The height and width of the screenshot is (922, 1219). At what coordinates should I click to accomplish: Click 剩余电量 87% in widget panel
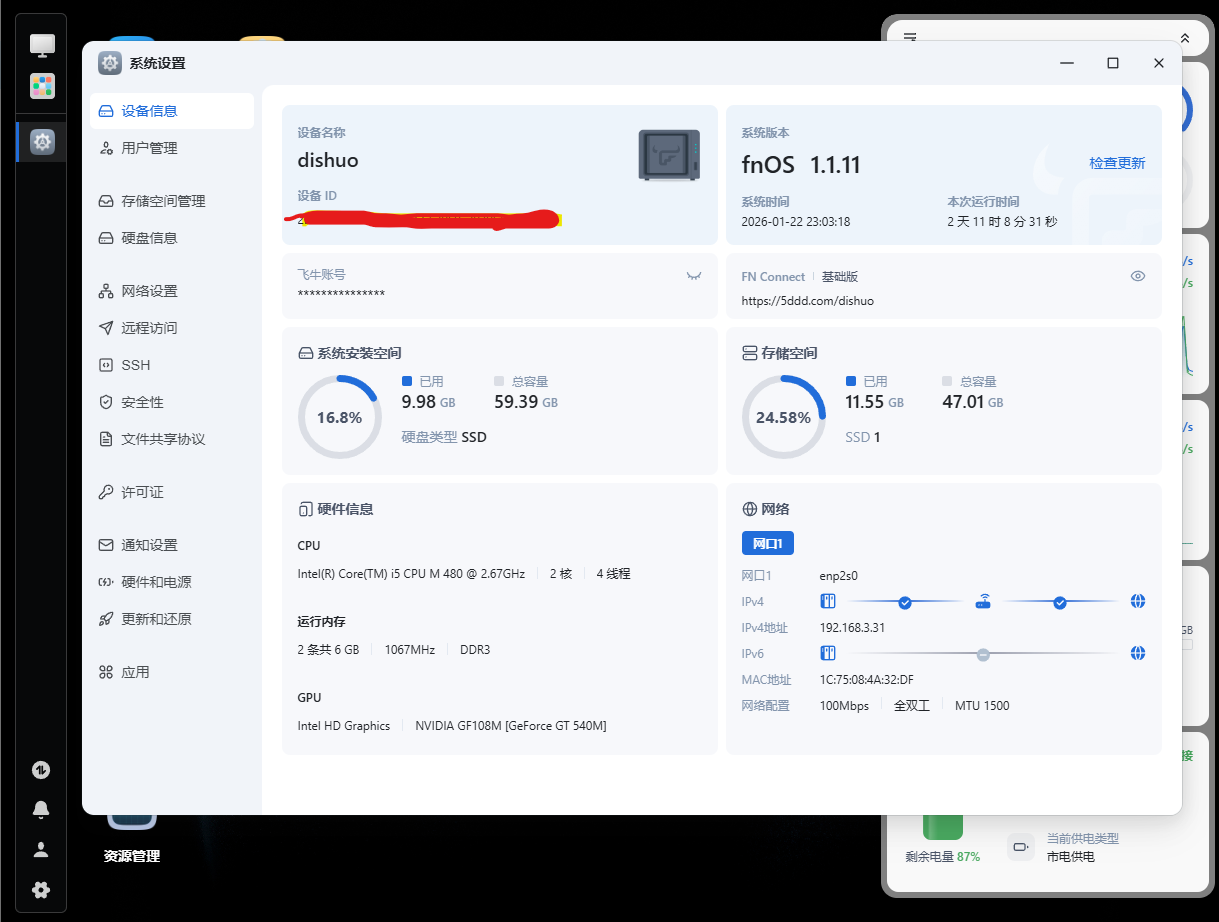[x=943, y=857]
